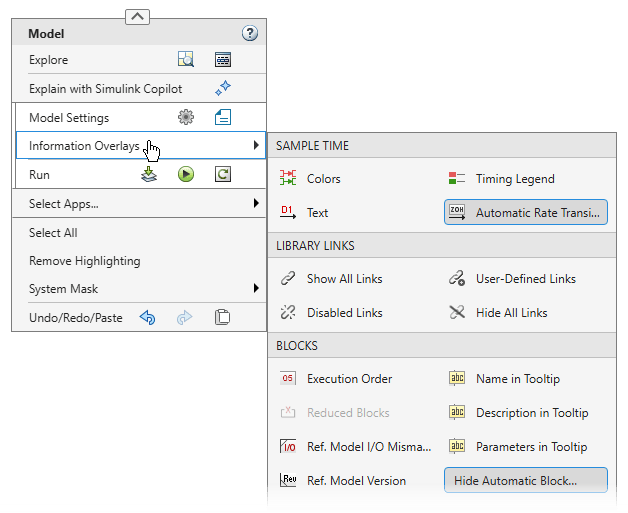Click Explore menu label
The height and width of the screenshot is (513, 628).
tap(48, 60)
